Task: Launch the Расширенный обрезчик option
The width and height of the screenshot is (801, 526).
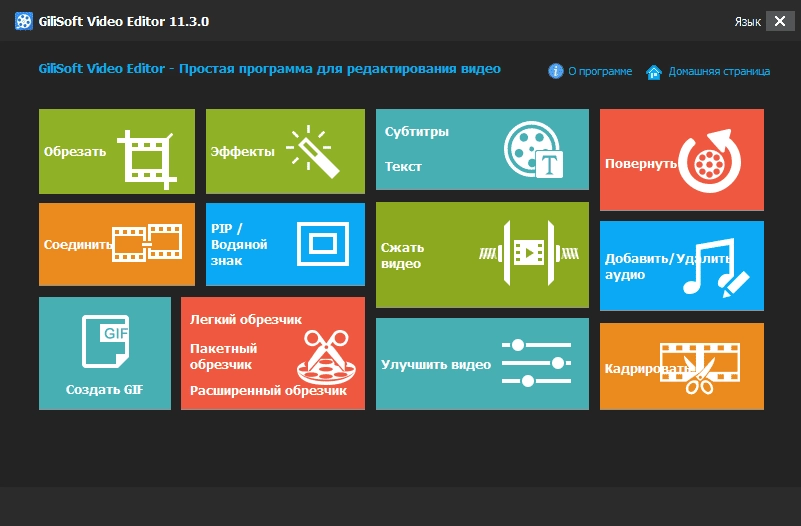Action: [x=268, y=391]
